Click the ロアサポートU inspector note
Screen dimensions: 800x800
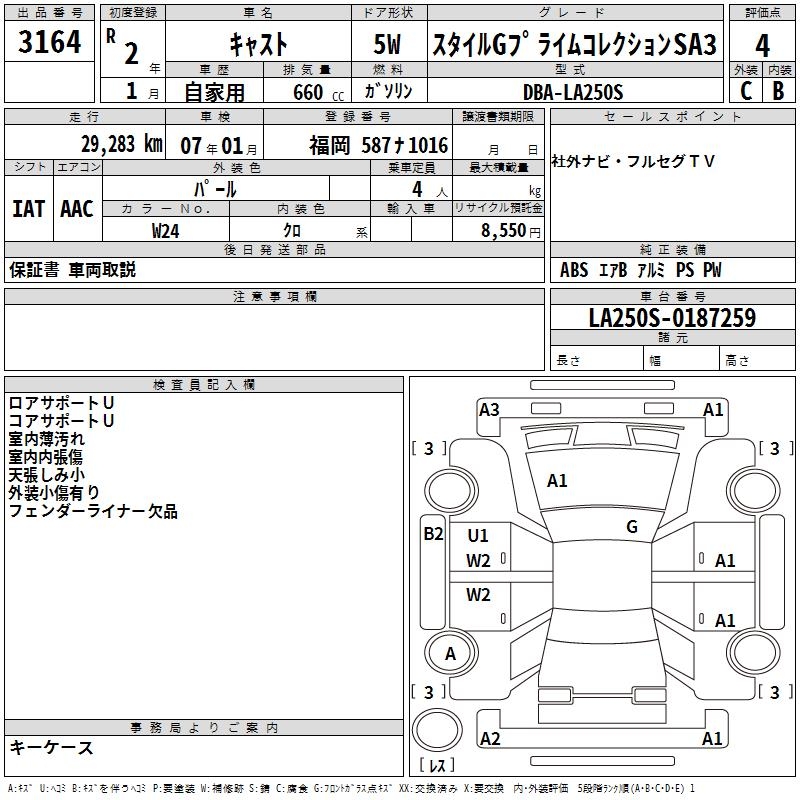(61, 403)
